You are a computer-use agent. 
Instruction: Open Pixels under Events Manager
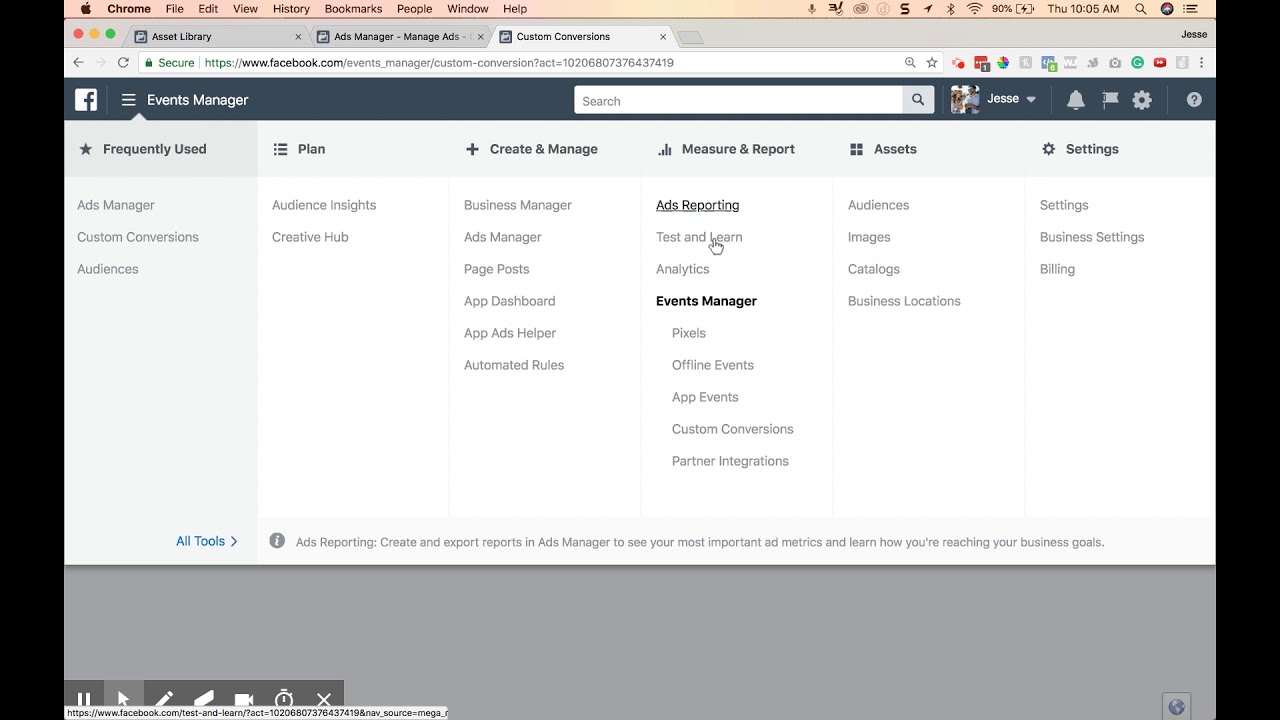pos(689,333)
